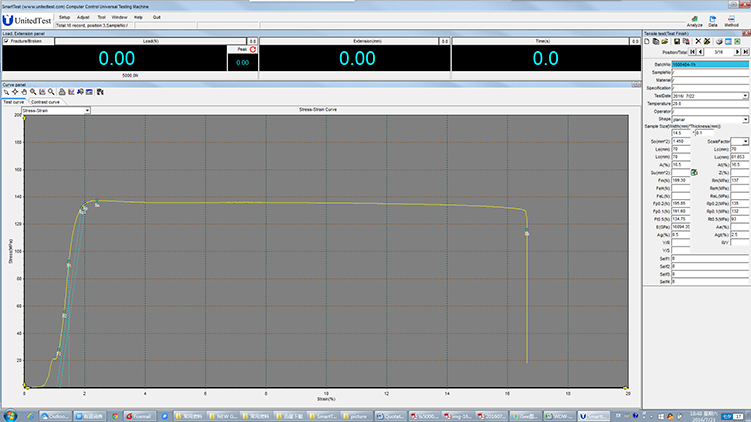The height and width of the screenshot is (422, 751).
Task: Click the Windows Start button
Action: (9, 414)
